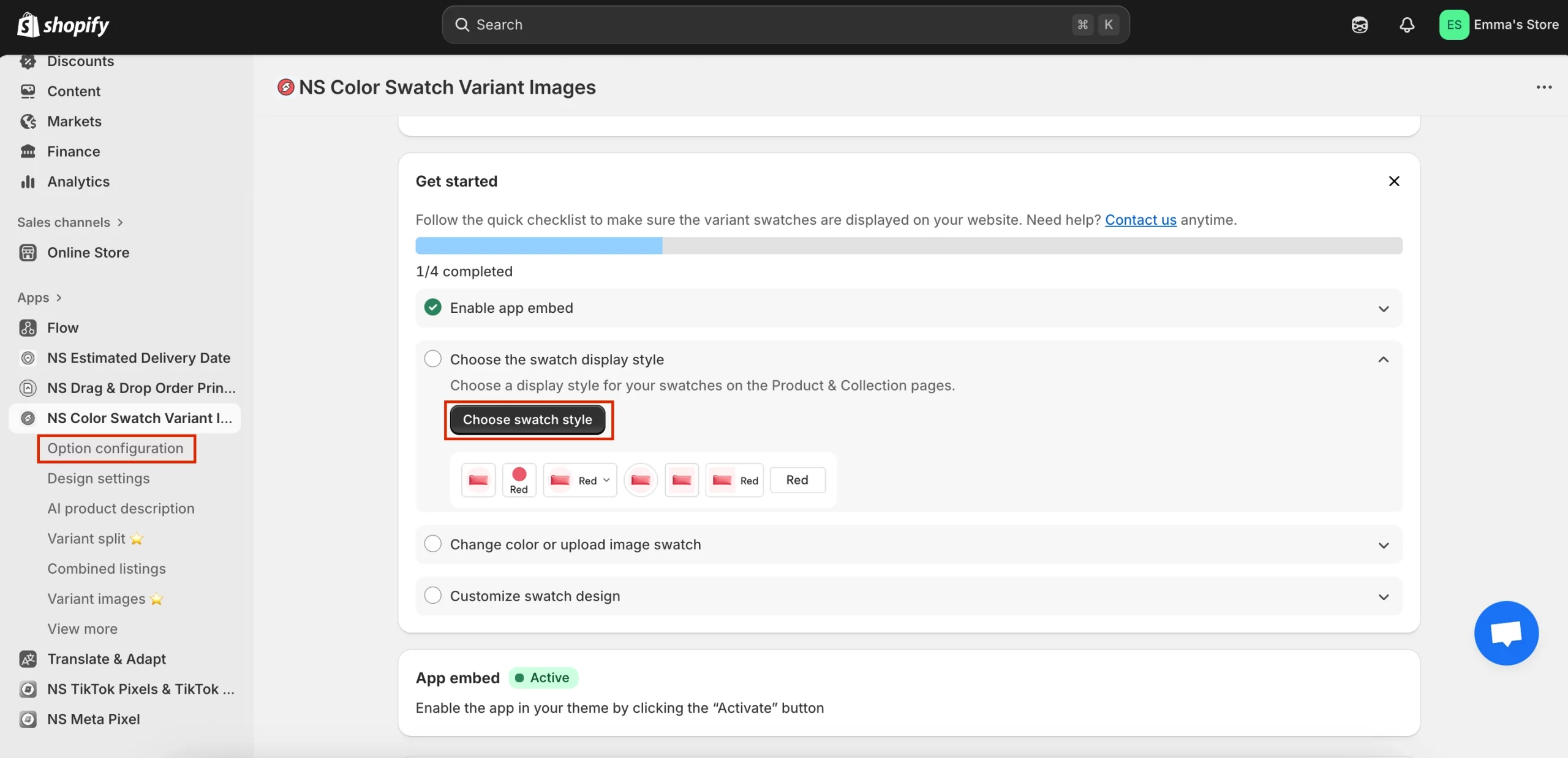The height and width of the screenshot is (758, 1568).
Task: Click the Translate & Adapt app icon
Action: tap(28, 659)
